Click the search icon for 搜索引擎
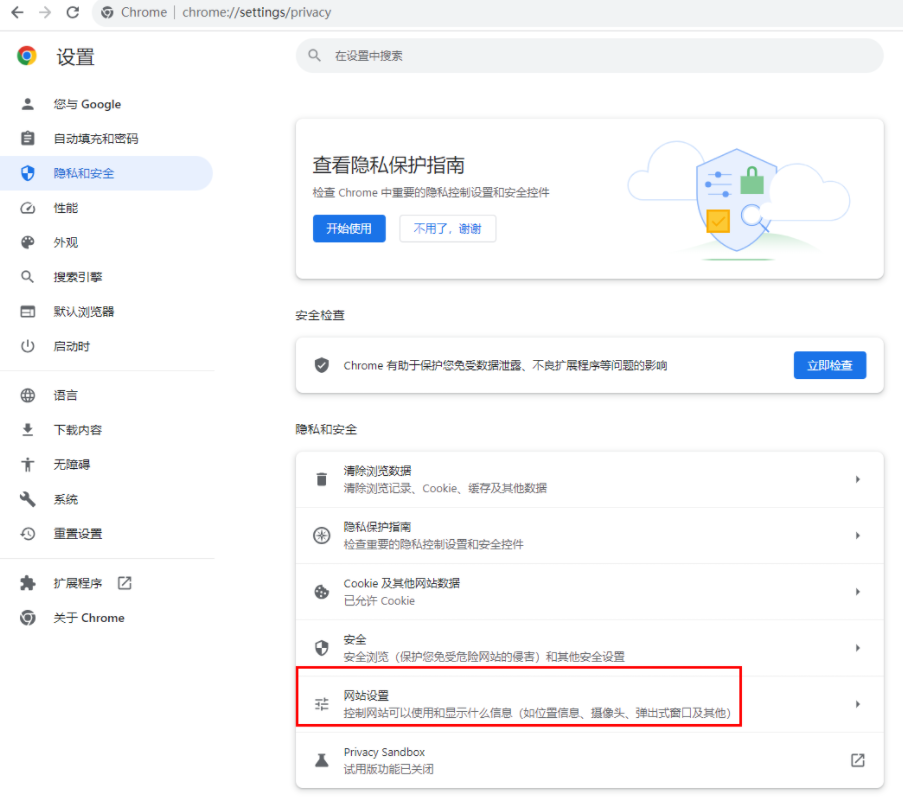The image size is (903, 804). point(28,277)
